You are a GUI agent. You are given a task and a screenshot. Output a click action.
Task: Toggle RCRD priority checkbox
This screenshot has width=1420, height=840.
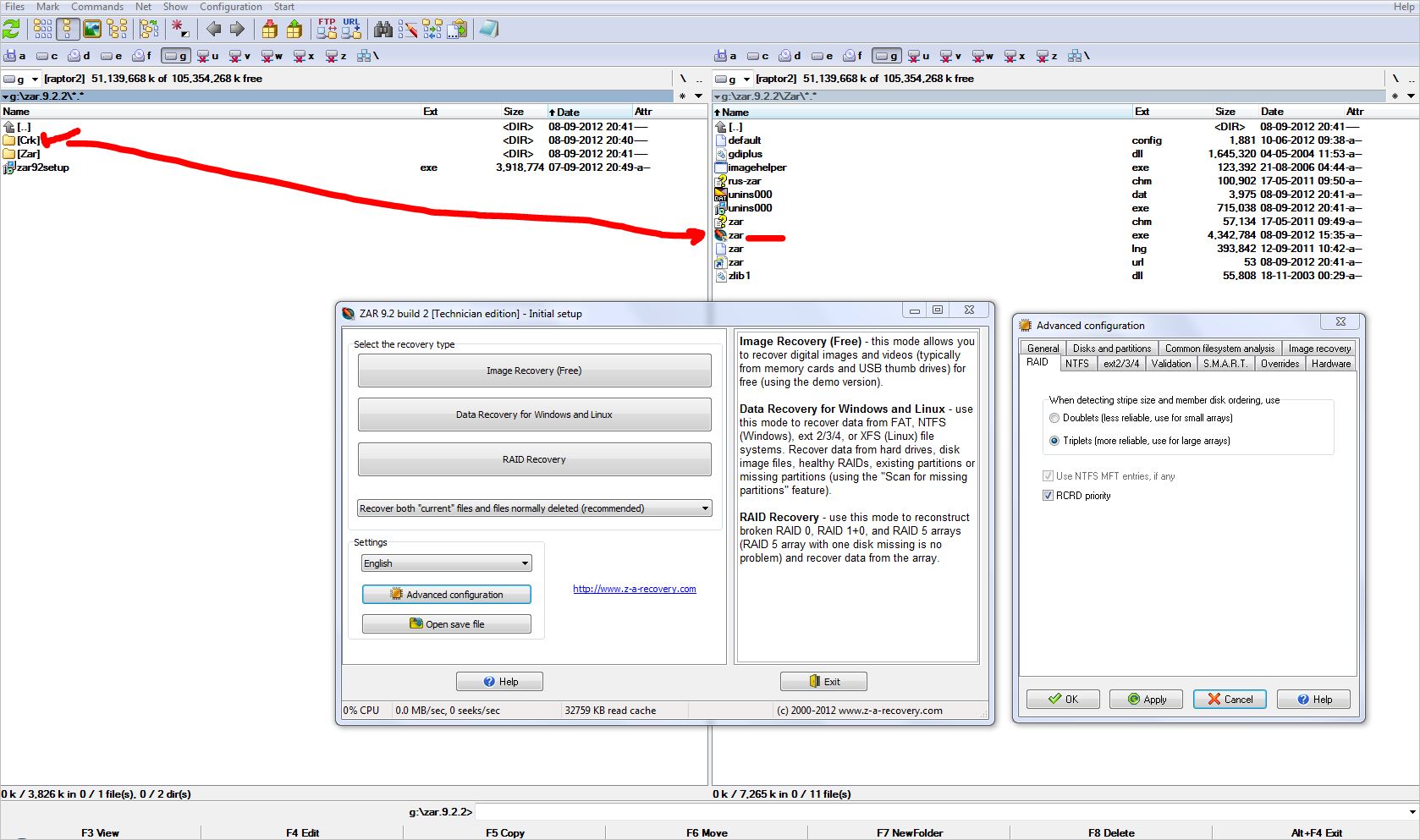pos(1048,496)
